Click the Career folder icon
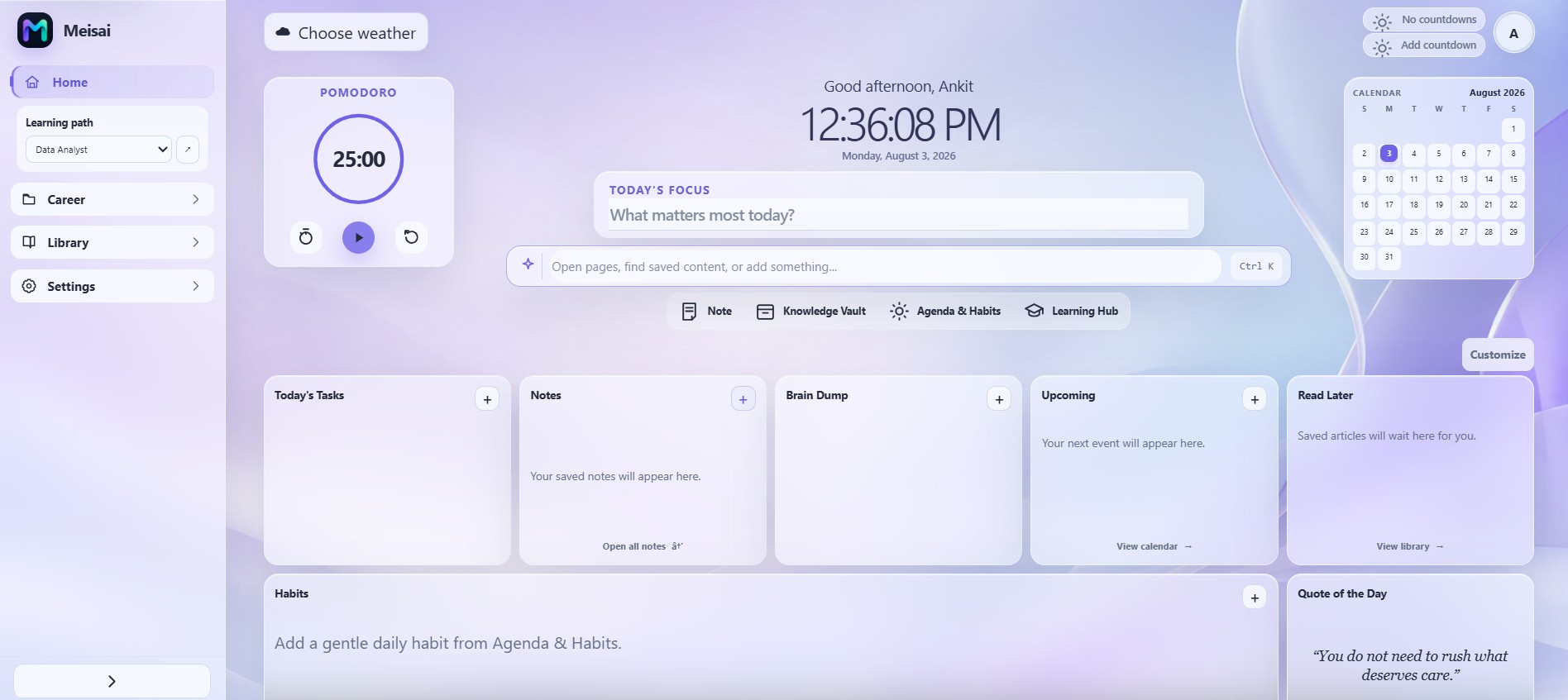This screenshot has width=1568, height=700. point(29,199)
